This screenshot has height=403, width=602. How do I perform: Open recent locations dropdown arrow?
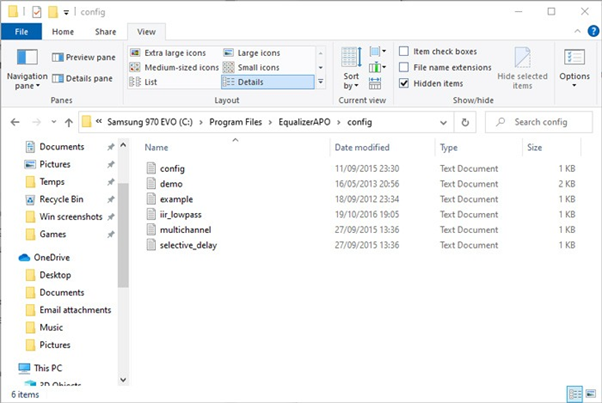53,122
